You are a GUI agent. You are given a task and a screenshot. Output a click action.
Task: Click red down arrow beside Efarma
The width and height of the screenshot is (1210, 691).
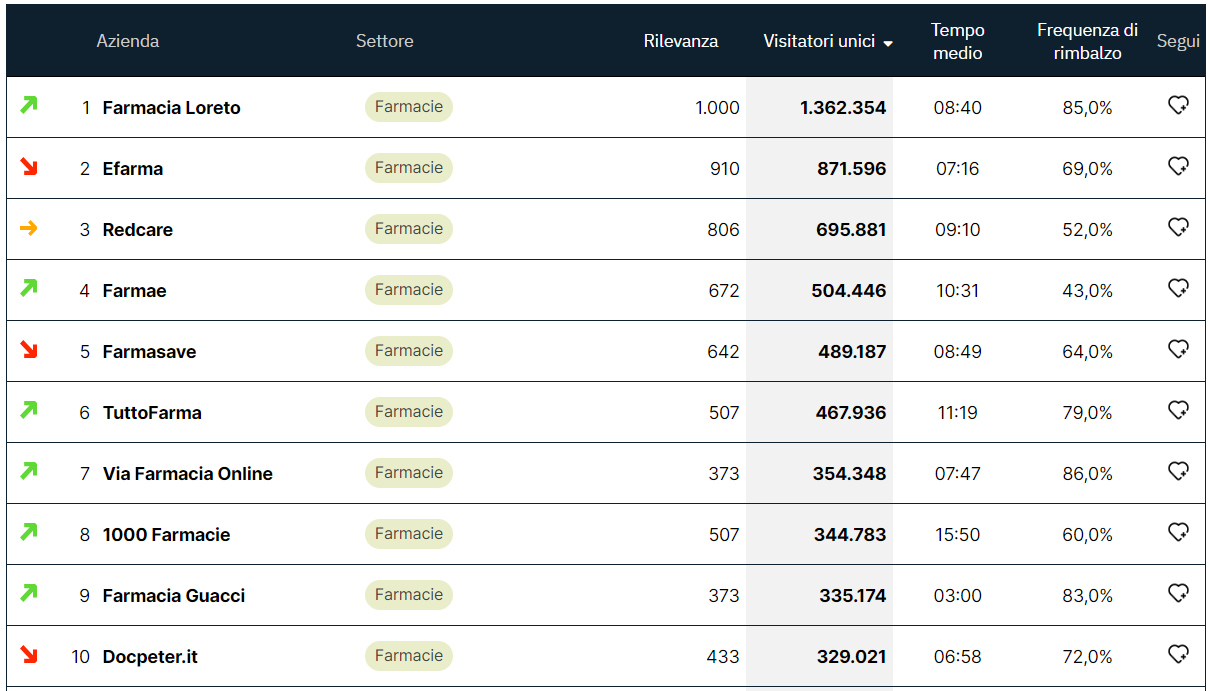coord(29,167)
